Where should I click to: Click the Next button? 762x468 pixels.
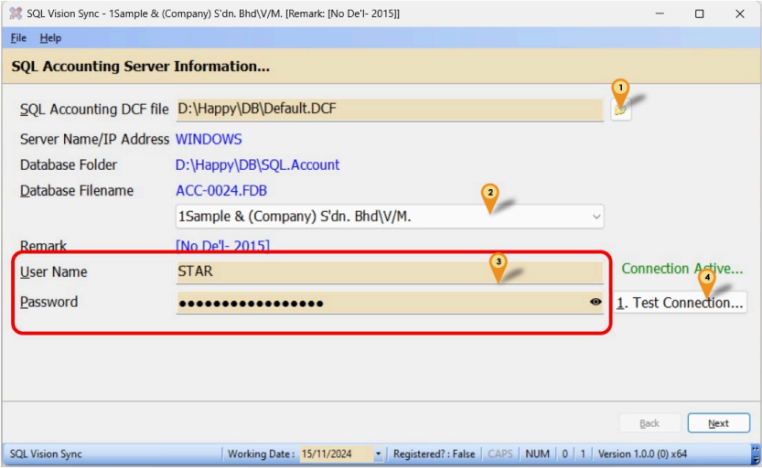(718, 423)
